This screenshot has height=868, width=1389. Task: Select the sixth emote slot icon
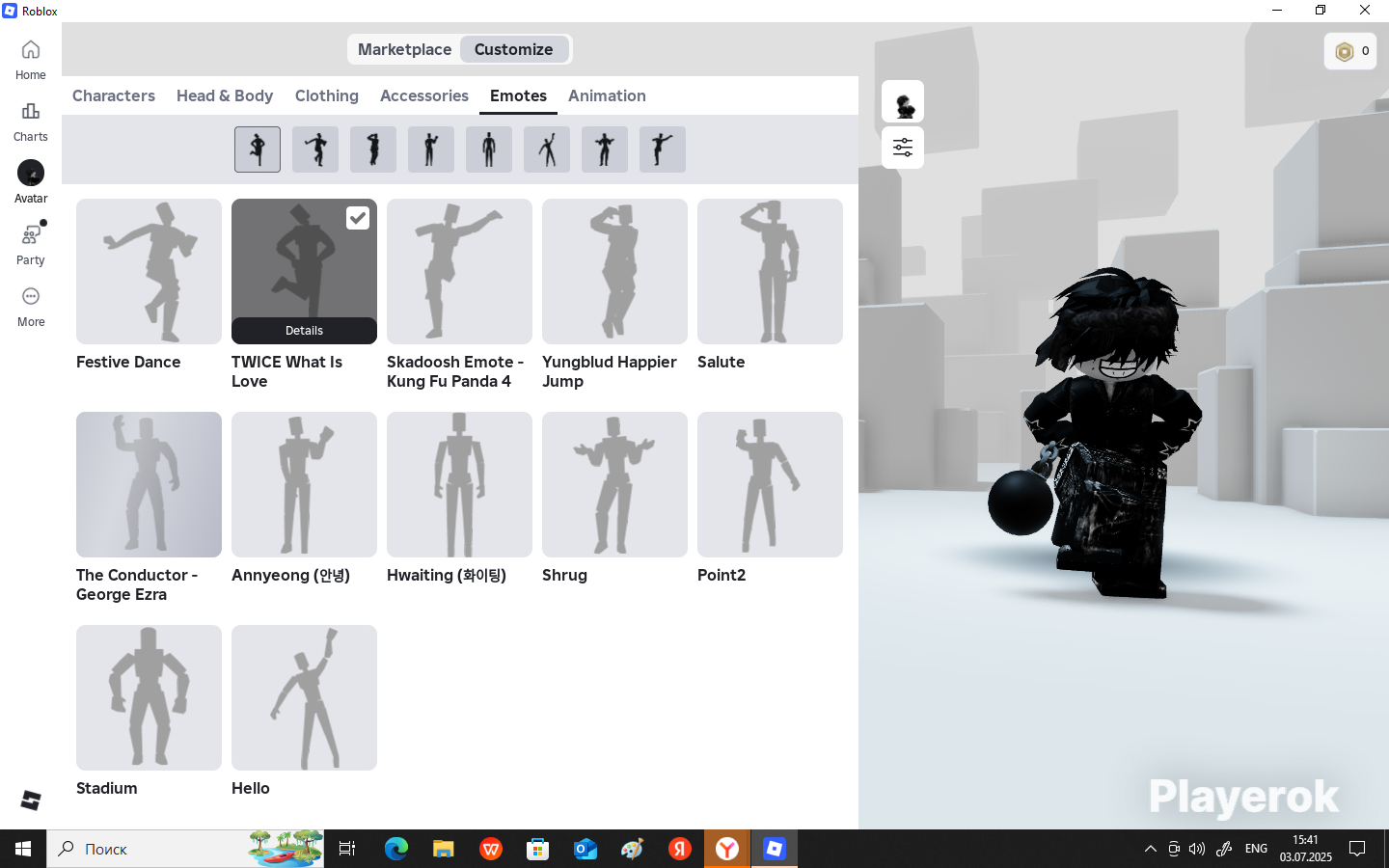coord(547,149)
